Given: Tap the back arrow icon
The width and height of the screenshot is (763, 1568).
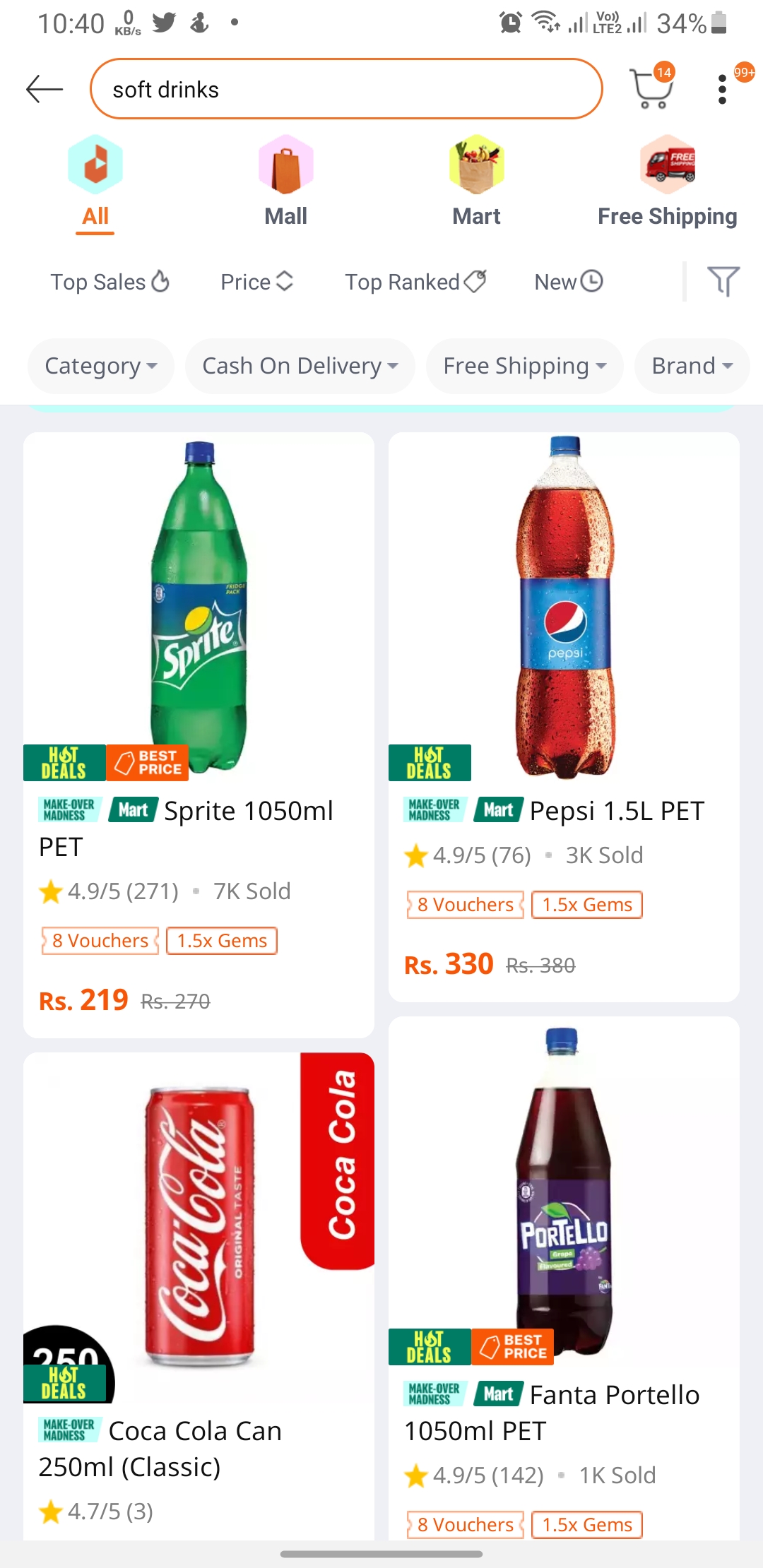Looking at the screenshot, I should 45,89.
